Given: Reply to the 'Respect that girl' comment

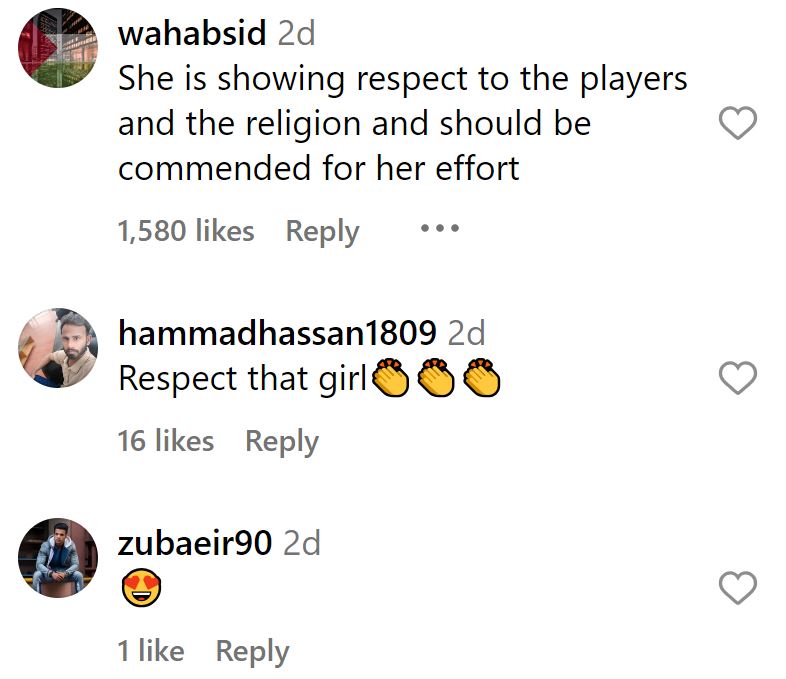Looking at the screenshot, I should click(x=282, y=442).
